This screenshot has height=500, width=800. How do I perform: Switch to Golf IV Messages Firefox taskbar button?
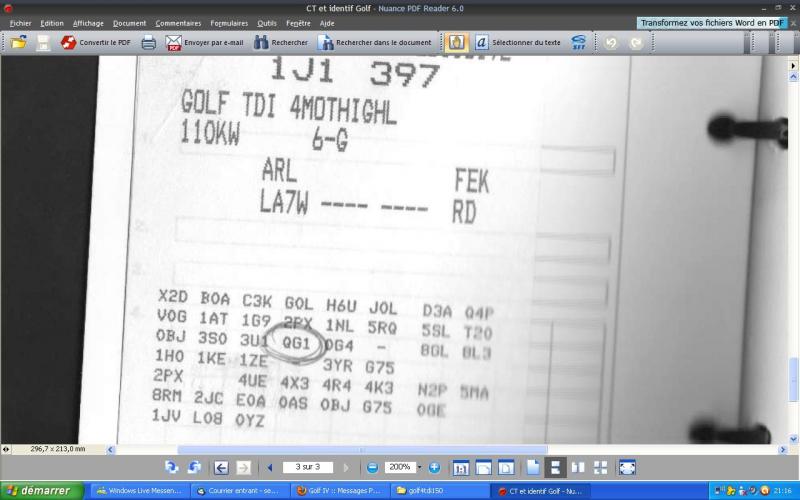(x=339, y=491)
